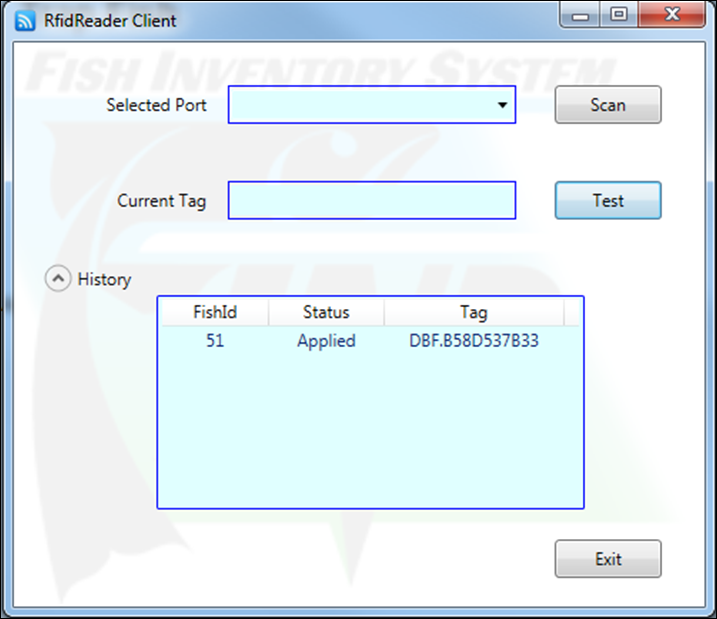Click inside the Selected Port combo box
Image resolution: width=717 pixels, height=619 pixels.
point(360,105)
